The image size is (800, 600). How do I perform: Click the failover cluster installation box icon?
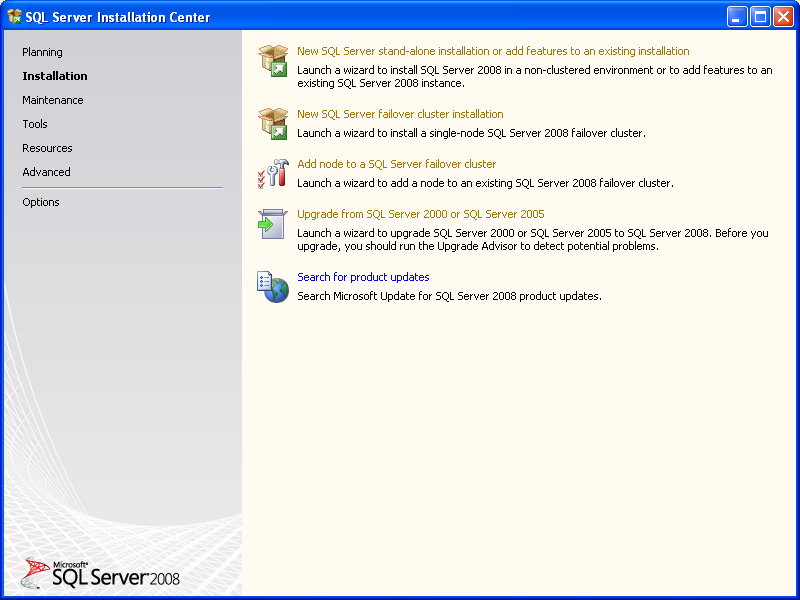273,123
